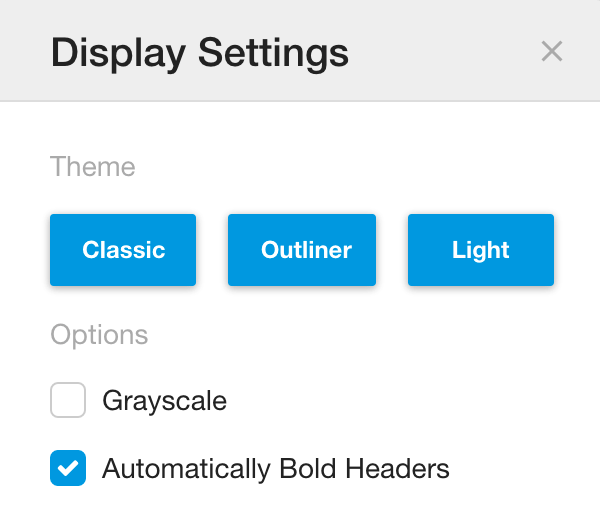Switch to the Outliner theme
Screen dimensions: 600x520
click(302, 250)
